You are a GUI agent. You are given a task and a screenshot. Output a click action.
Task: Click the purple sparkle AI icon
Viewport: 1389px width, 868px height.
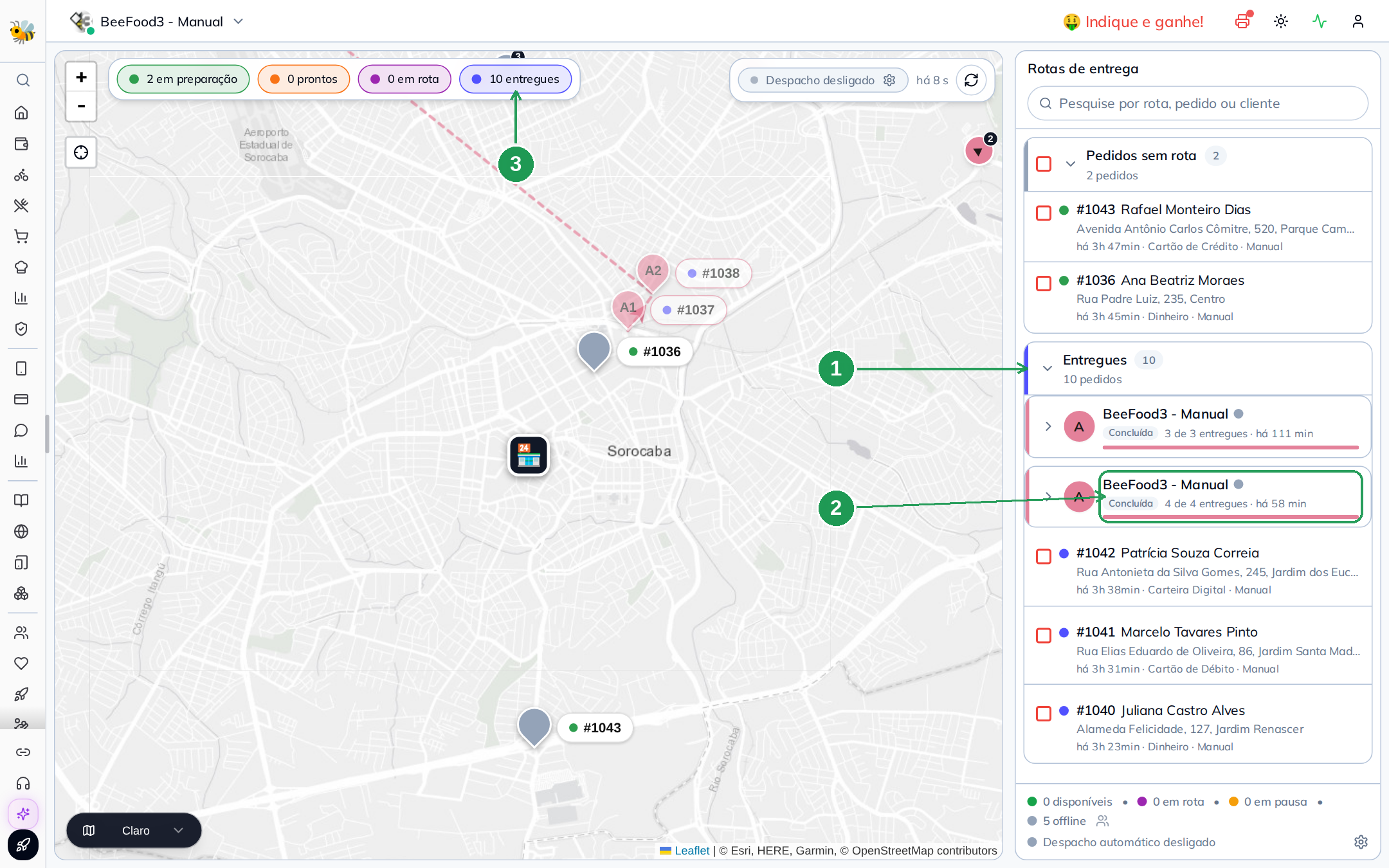[23, 814]
